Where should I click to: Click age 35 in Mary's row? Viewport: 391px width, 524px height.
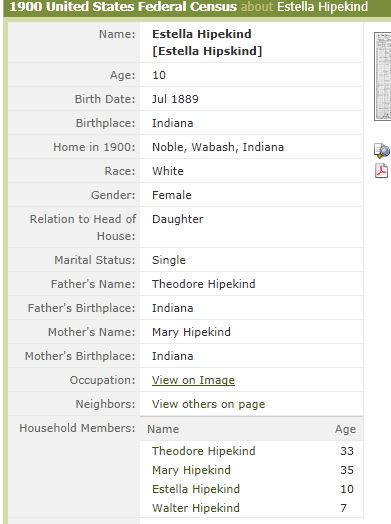point(347,470)
